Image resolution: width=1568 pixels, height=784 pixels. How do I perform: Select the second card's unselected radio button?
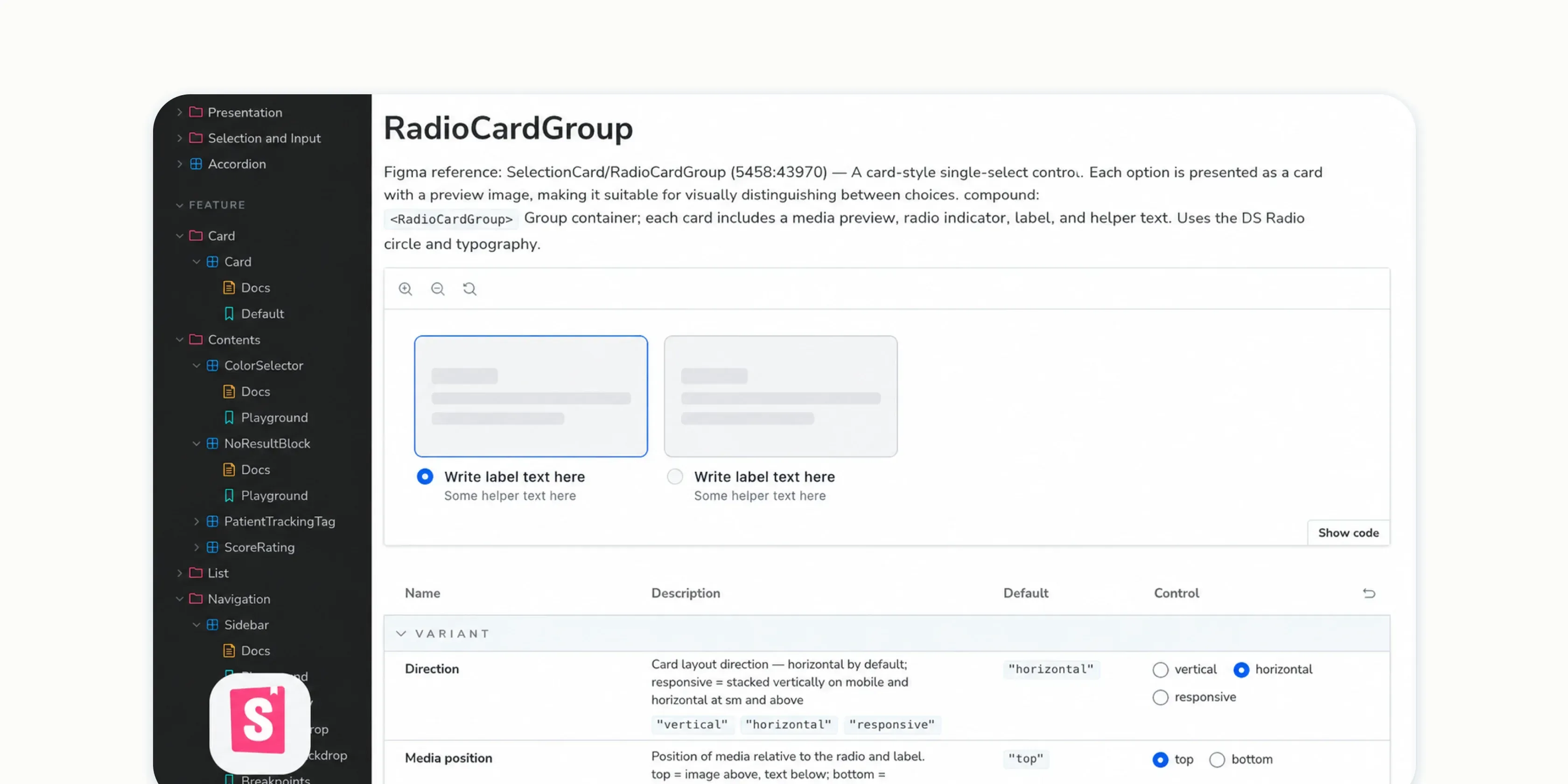[674, 476]
